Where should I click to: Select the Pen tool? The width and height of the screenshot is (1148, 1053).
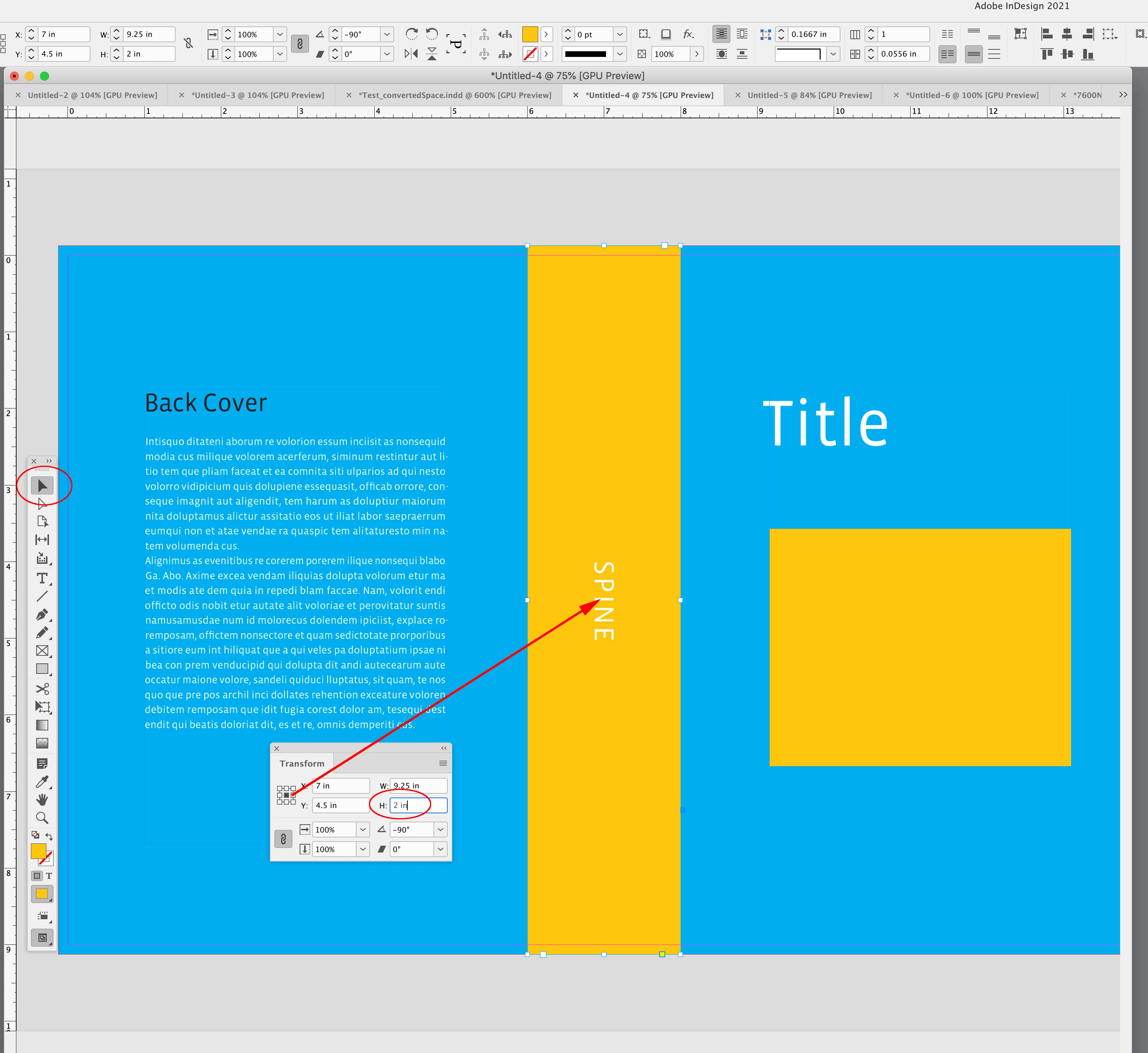click(41, 614)
